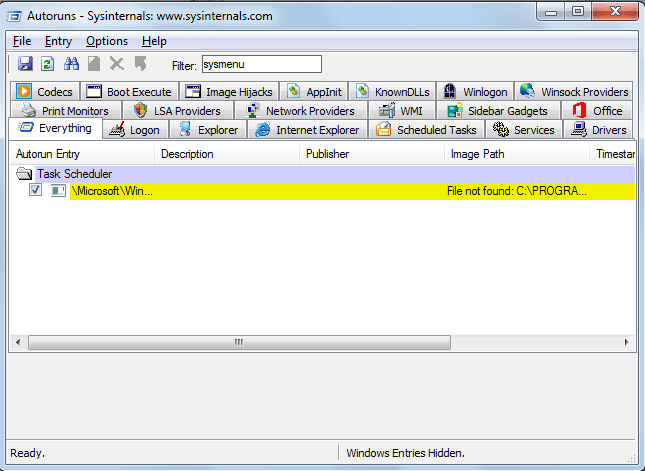Image resolution: width=645 pixels, height=471 pixels.
Task: Select the Services tab
Action: 524,130
